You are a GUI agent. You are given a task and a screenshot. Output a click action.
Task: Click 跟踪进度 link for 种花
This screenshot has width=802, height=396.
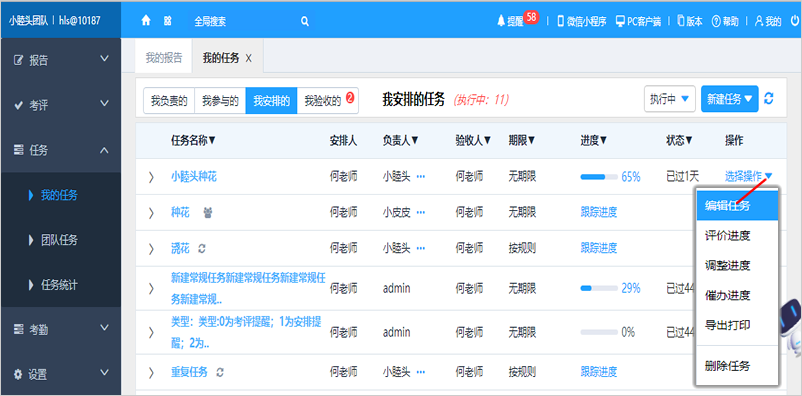[598, 212]
